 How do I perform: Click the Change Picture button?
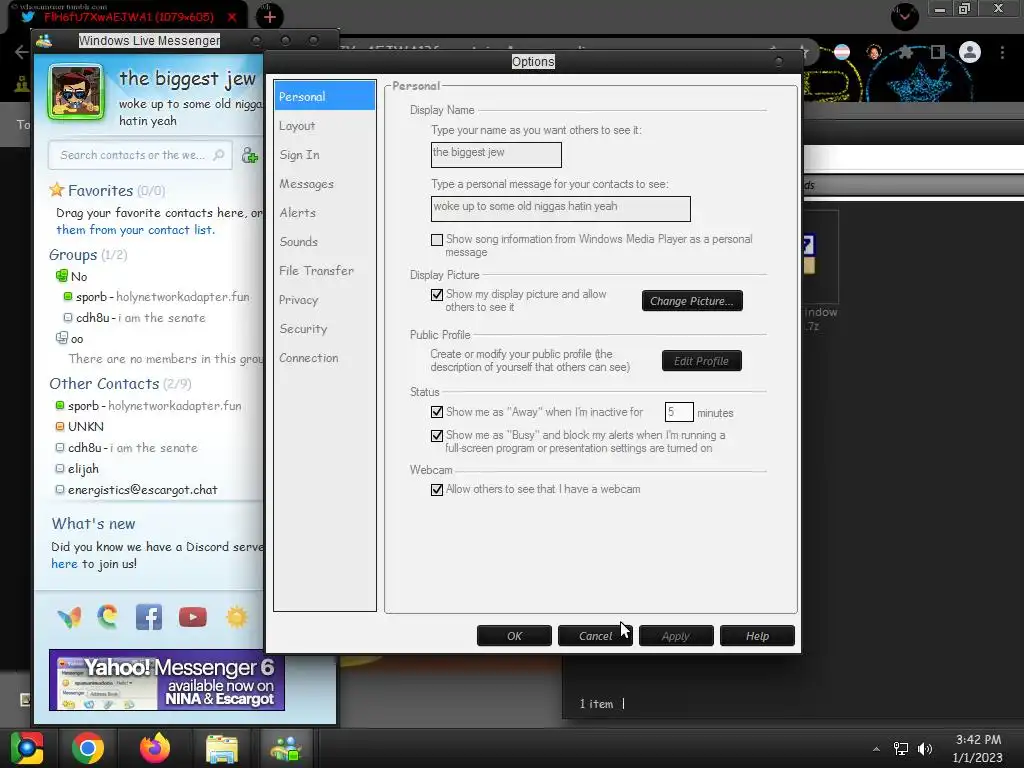point(692,301)
